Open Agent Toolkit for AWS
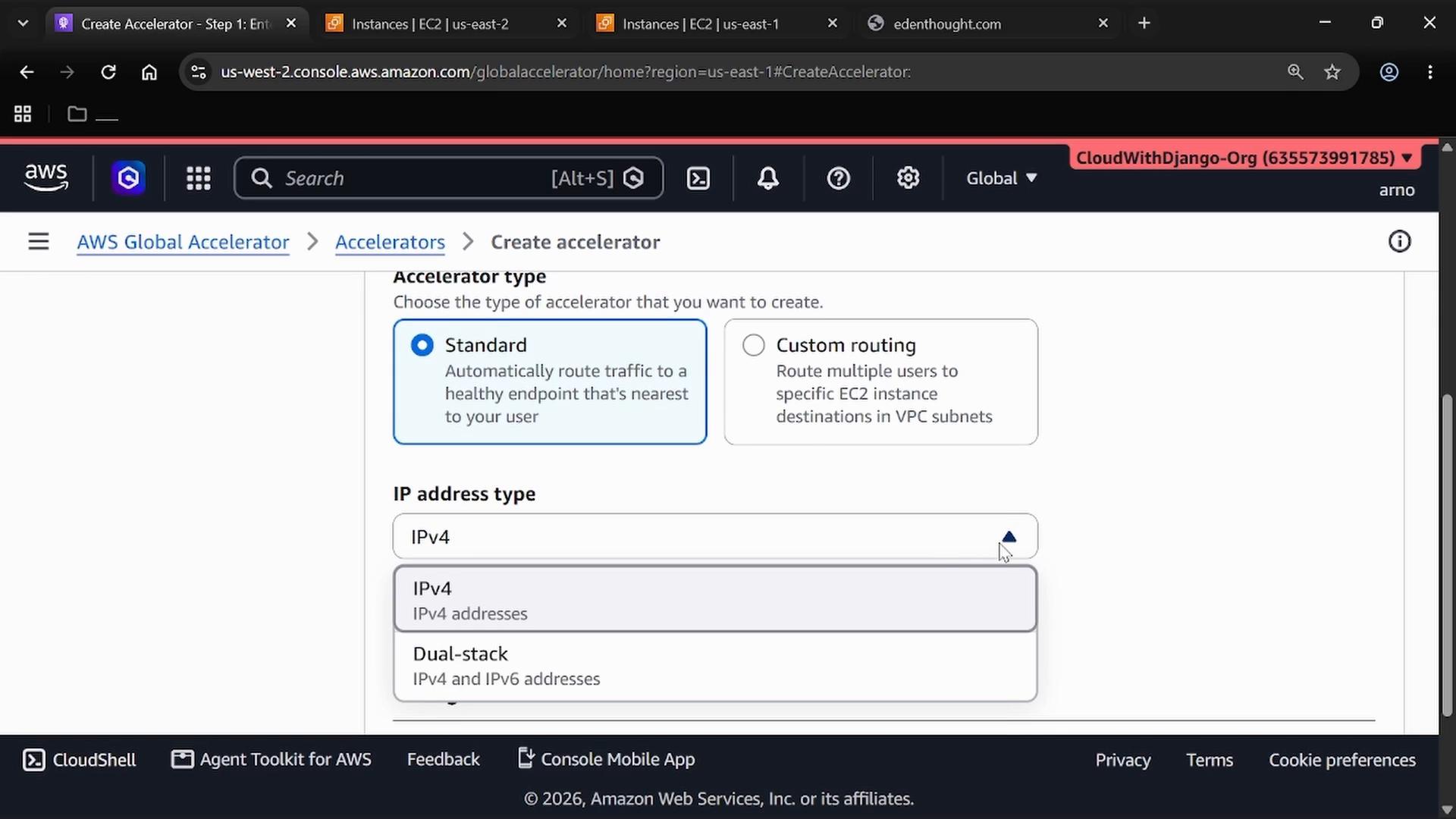Image resolution: width=1456 pixels, height=819 pixels. click(x=271, y=759)
